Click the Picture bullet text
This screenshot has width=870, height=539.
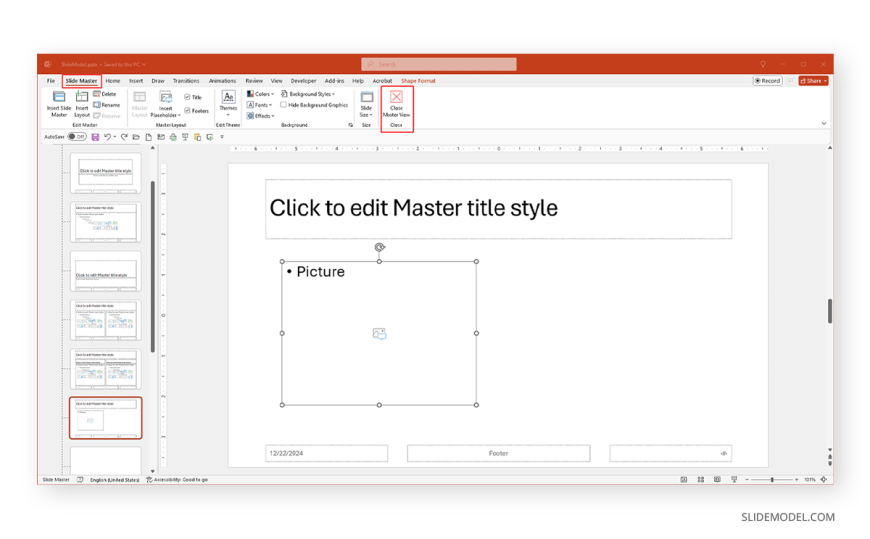pos(320,272)
